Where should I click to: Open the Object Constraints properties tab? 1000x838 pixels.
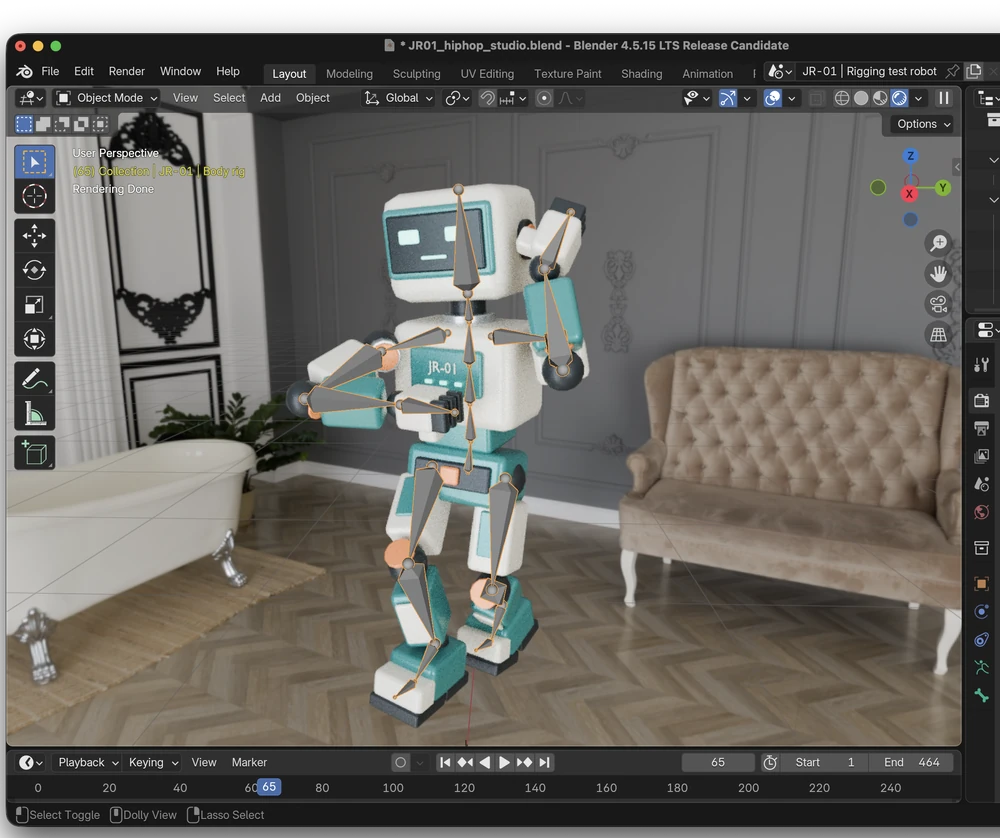tap(982, 640)
